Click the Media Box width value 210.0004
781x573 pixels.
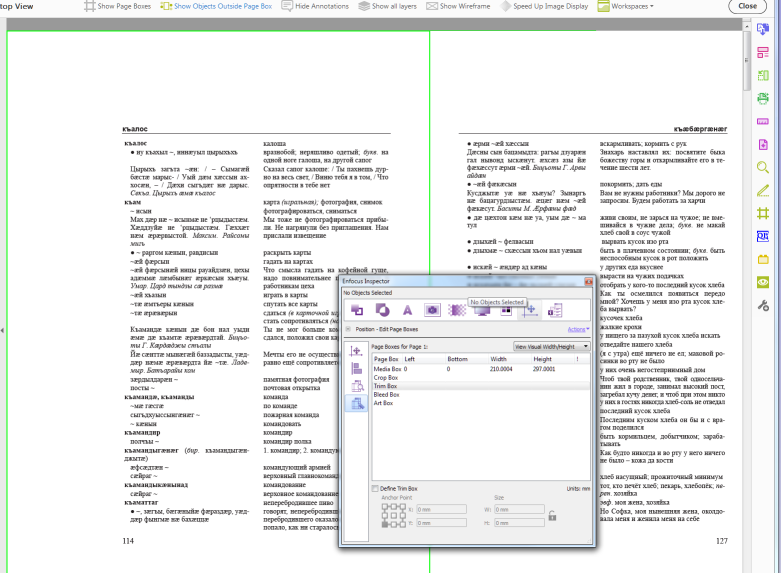pos(501,369)
